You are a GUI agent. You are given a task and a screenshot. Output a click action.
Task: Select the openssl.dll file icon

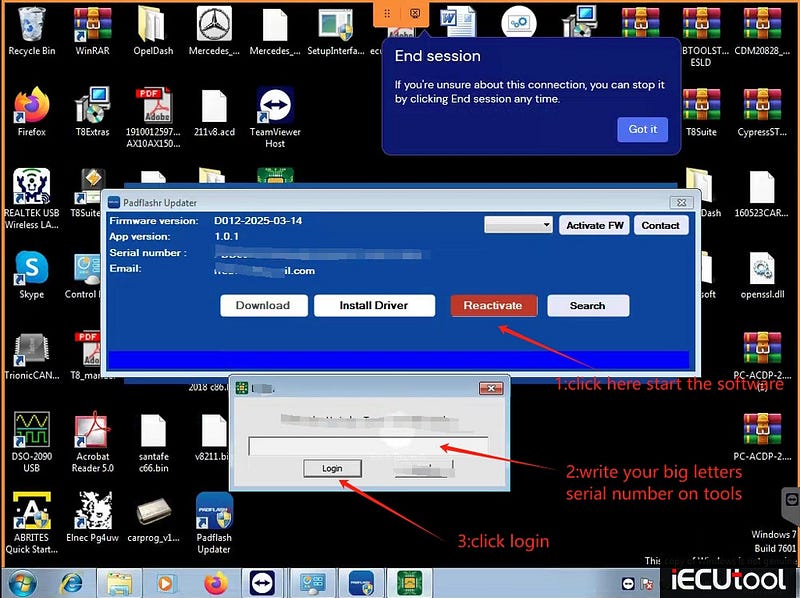pyautogui.click(x=762, y=275)
